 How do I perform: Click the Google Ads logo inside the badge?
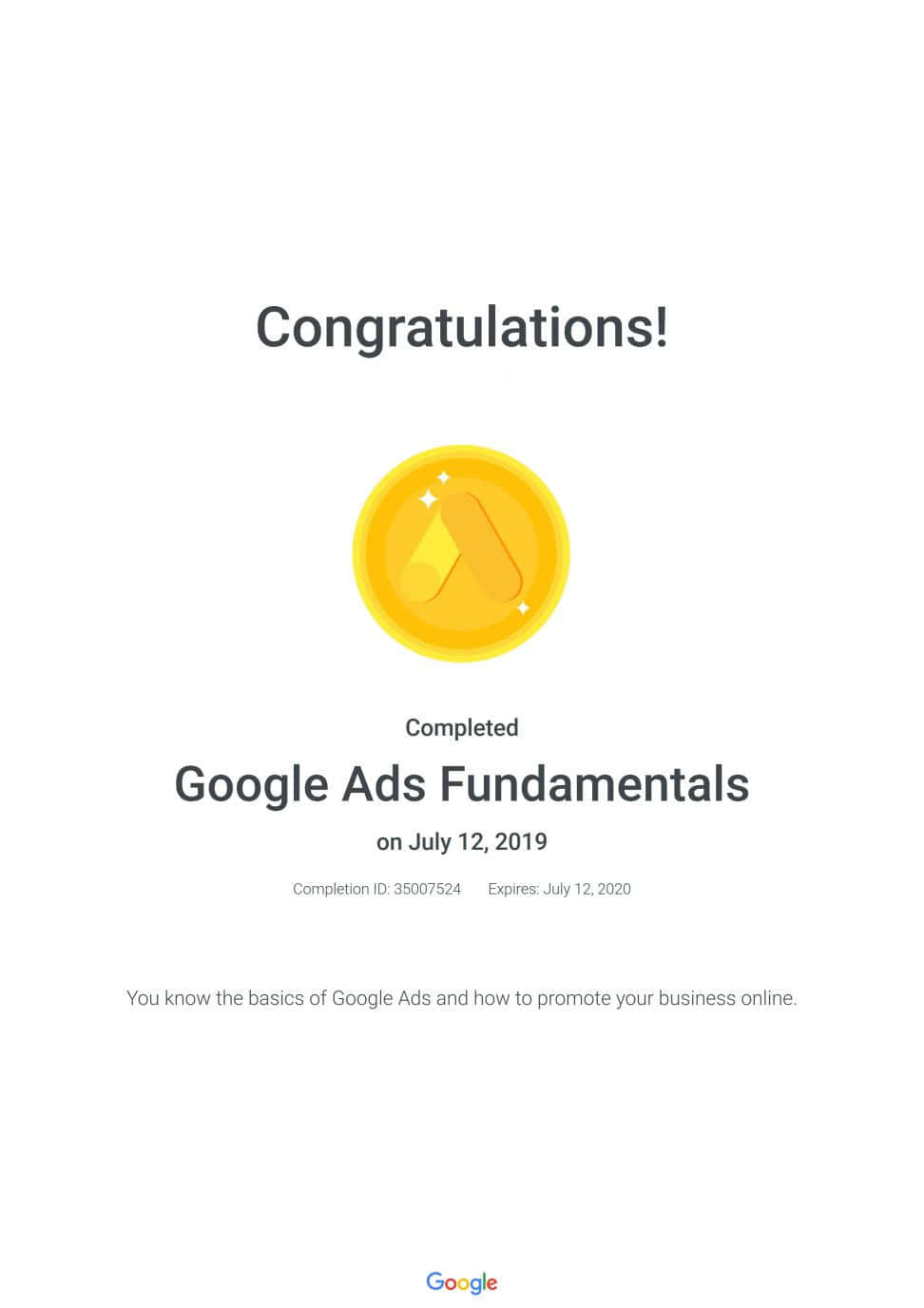(461, 551)
